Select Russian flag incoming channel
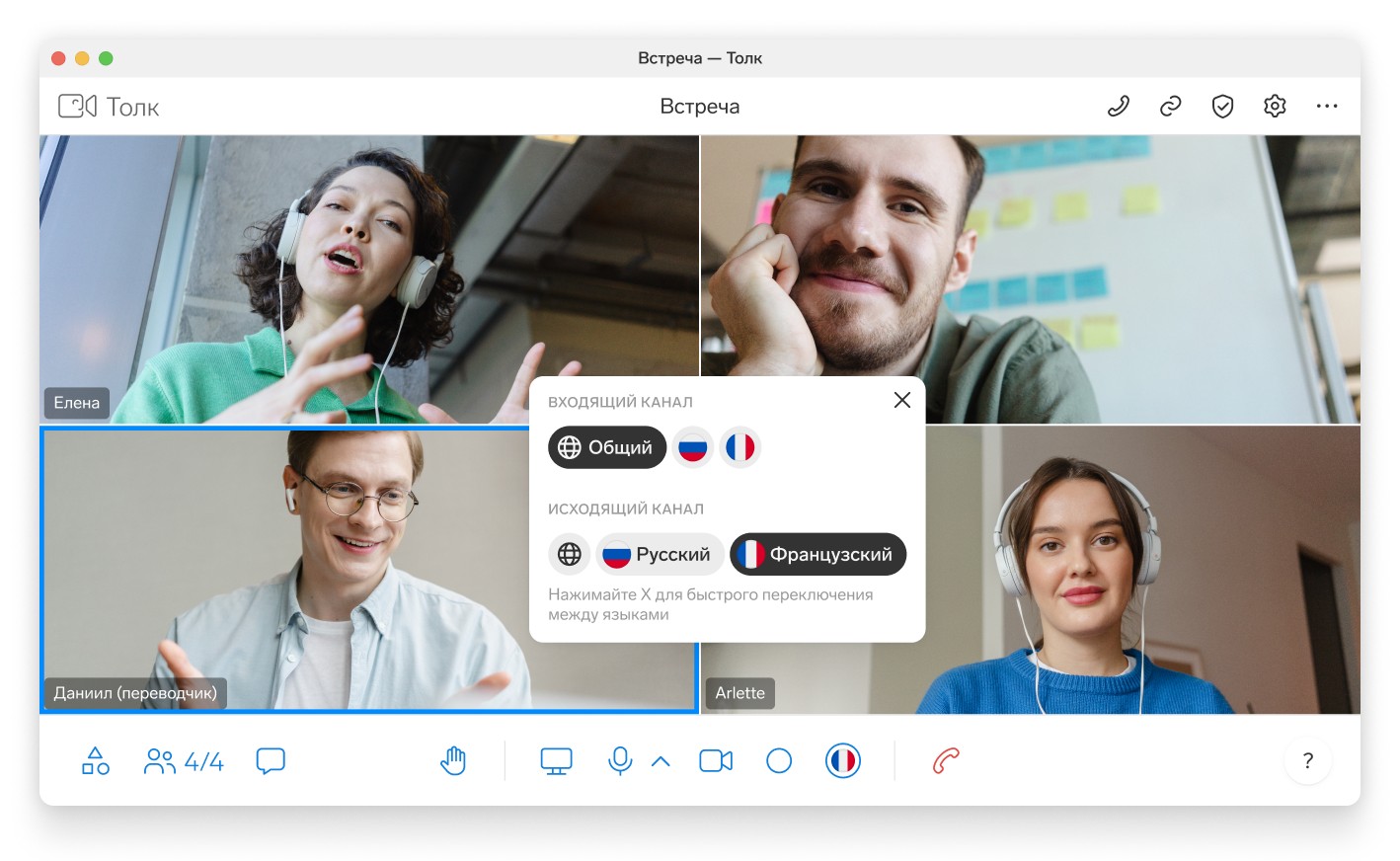1400x861 pixels. (693, 447)
